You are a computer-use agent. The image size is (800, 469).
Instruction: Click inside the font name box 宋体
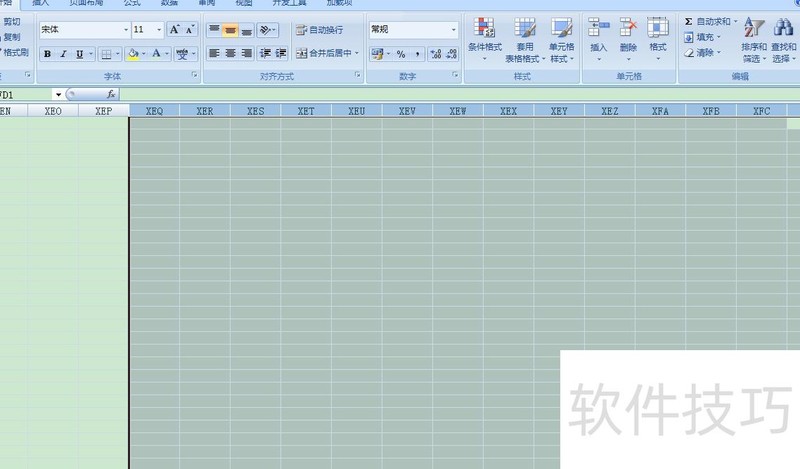pos(81,30)
